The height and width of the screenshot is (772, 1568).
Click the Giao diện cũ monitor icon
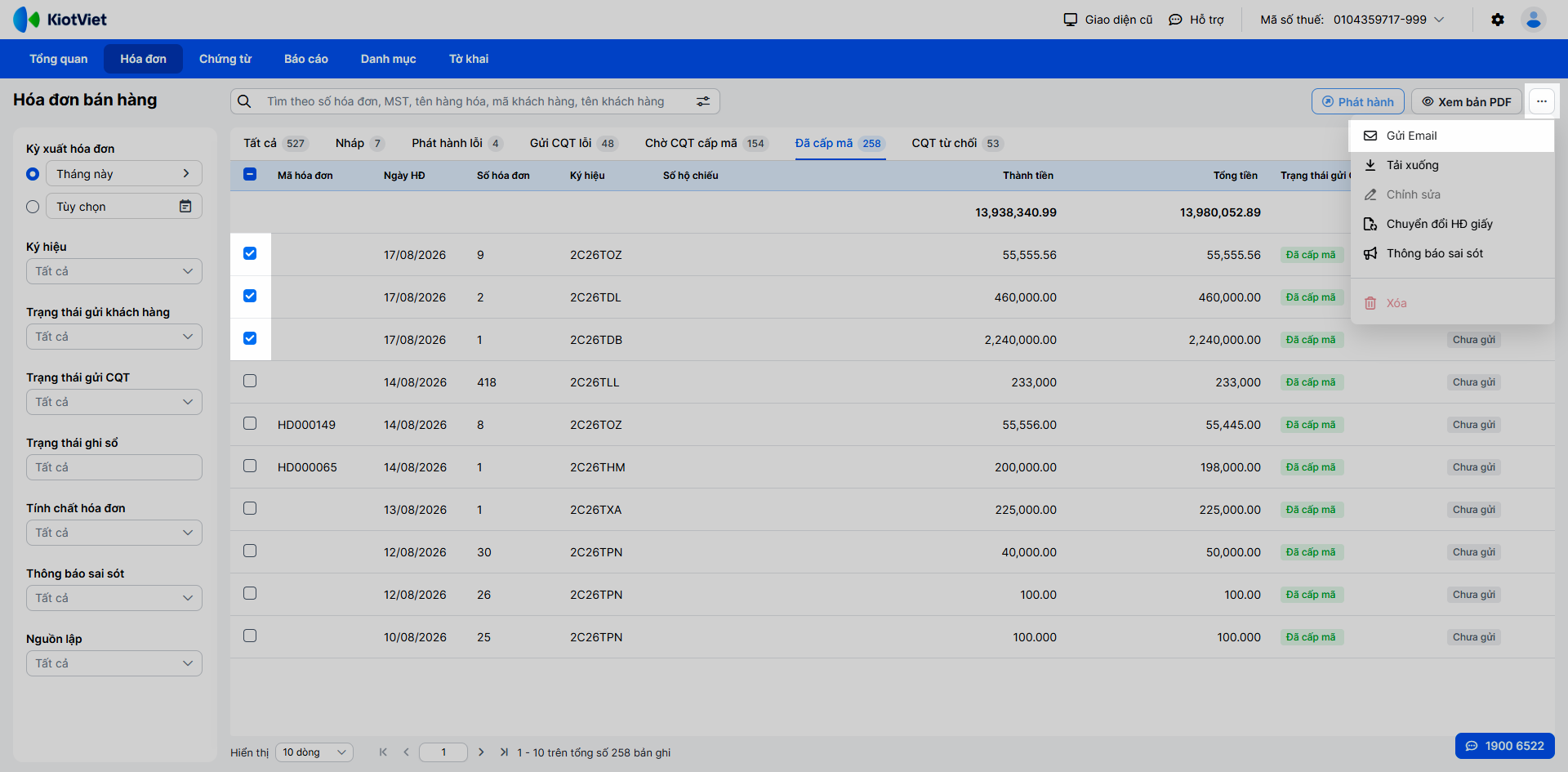pyautogui.click(x=1071, y=20)
